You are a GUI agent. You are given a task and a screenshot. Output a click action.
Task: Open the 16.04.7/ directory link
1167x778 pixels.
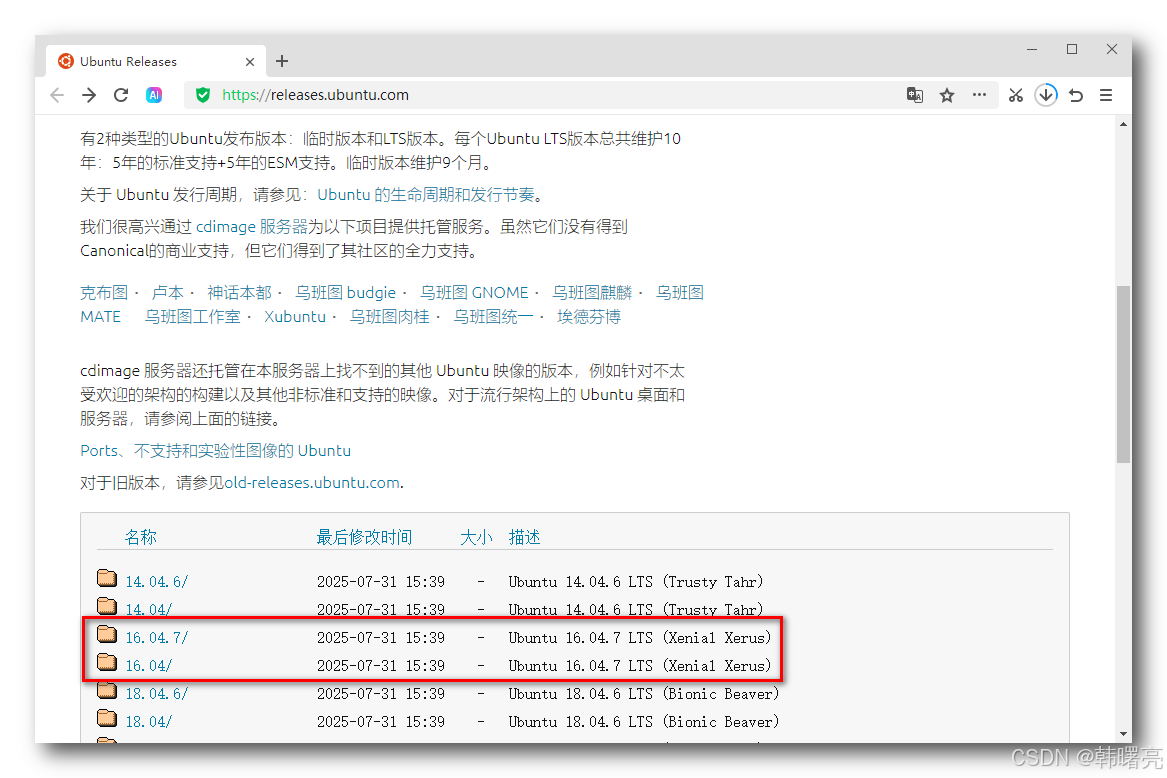pos(156,638)
